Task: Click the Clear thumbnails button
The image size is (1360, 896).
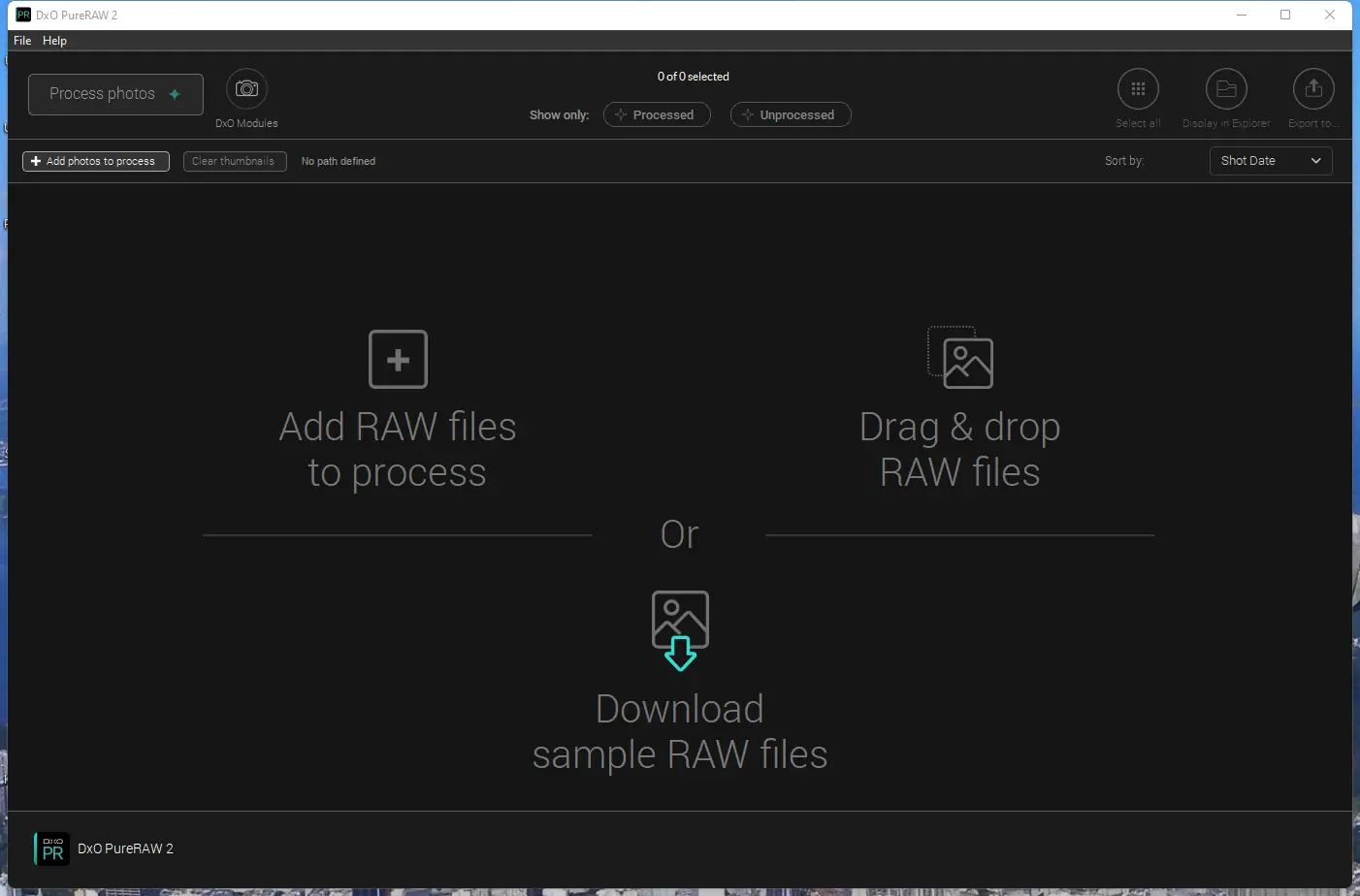Action: click(x=235, y=161)
